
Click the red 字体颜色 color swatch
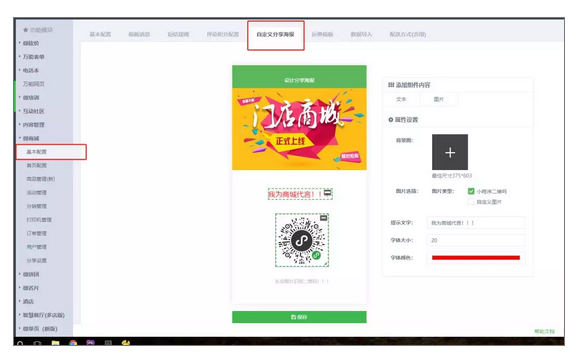pos(476,258)
